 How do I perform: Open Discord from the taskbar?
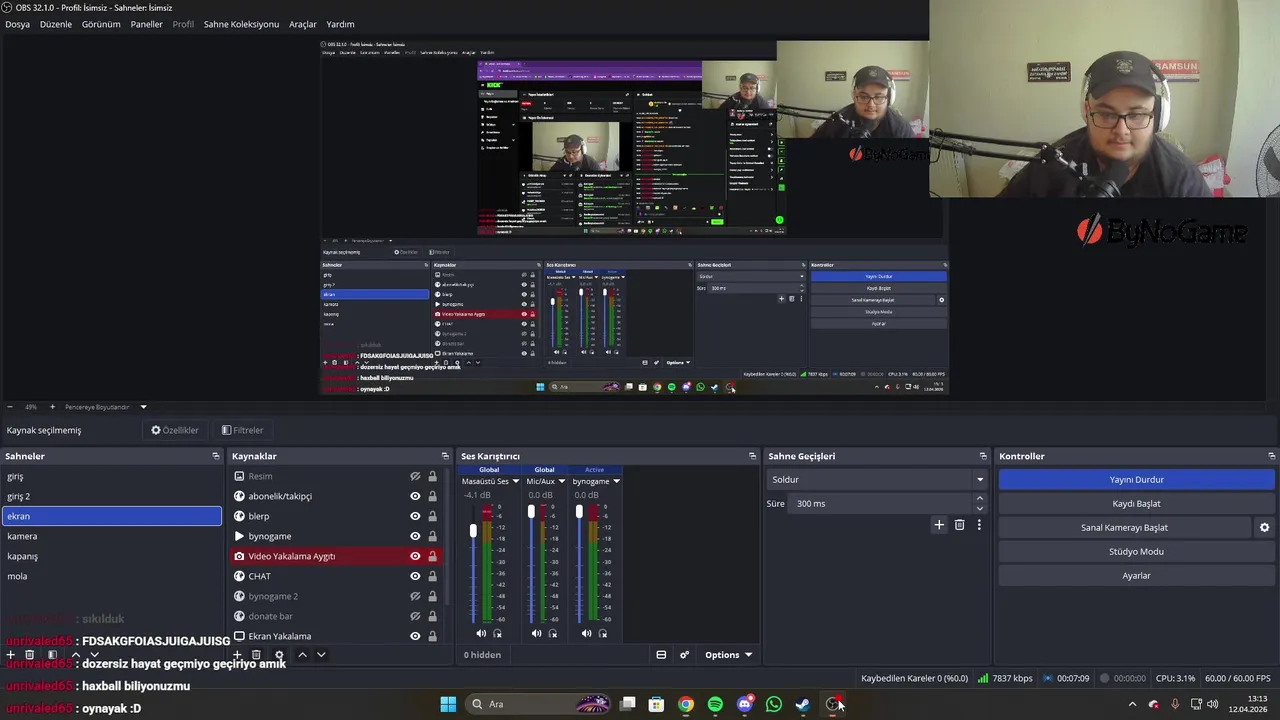[x=744, y=704]
